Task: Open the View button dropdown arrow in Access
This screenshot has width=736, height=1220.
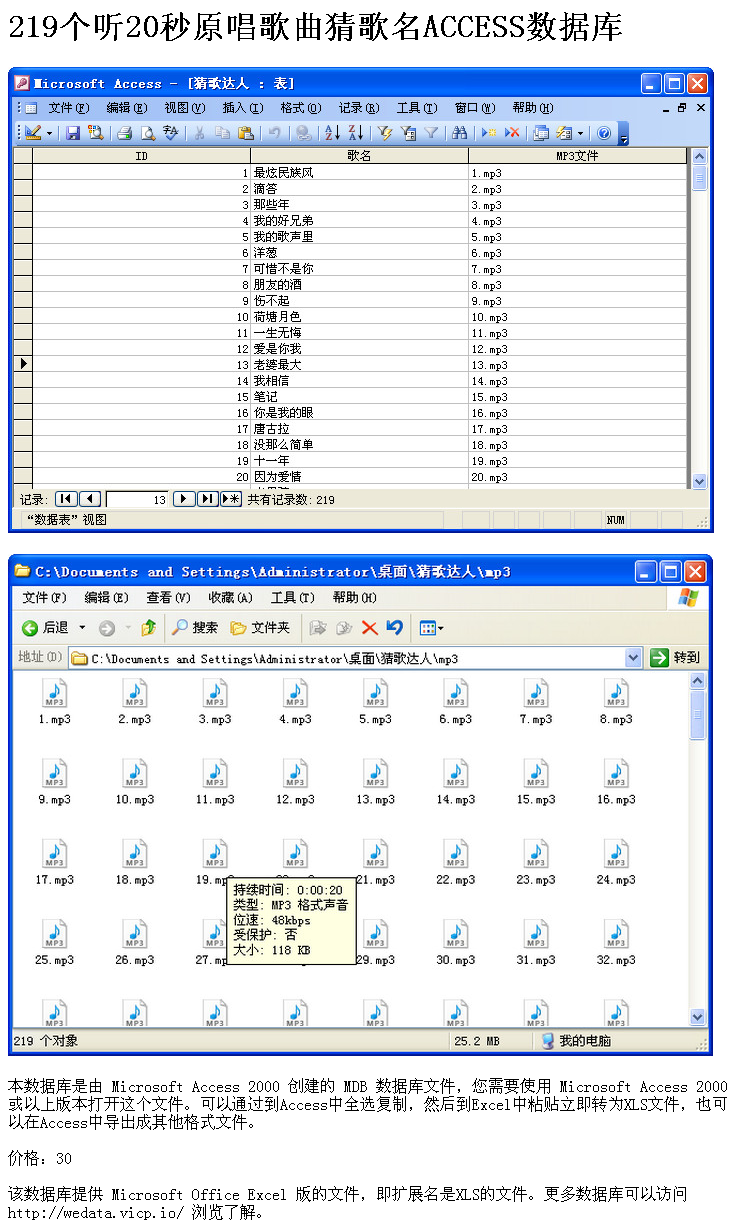Action: (50, 132)
